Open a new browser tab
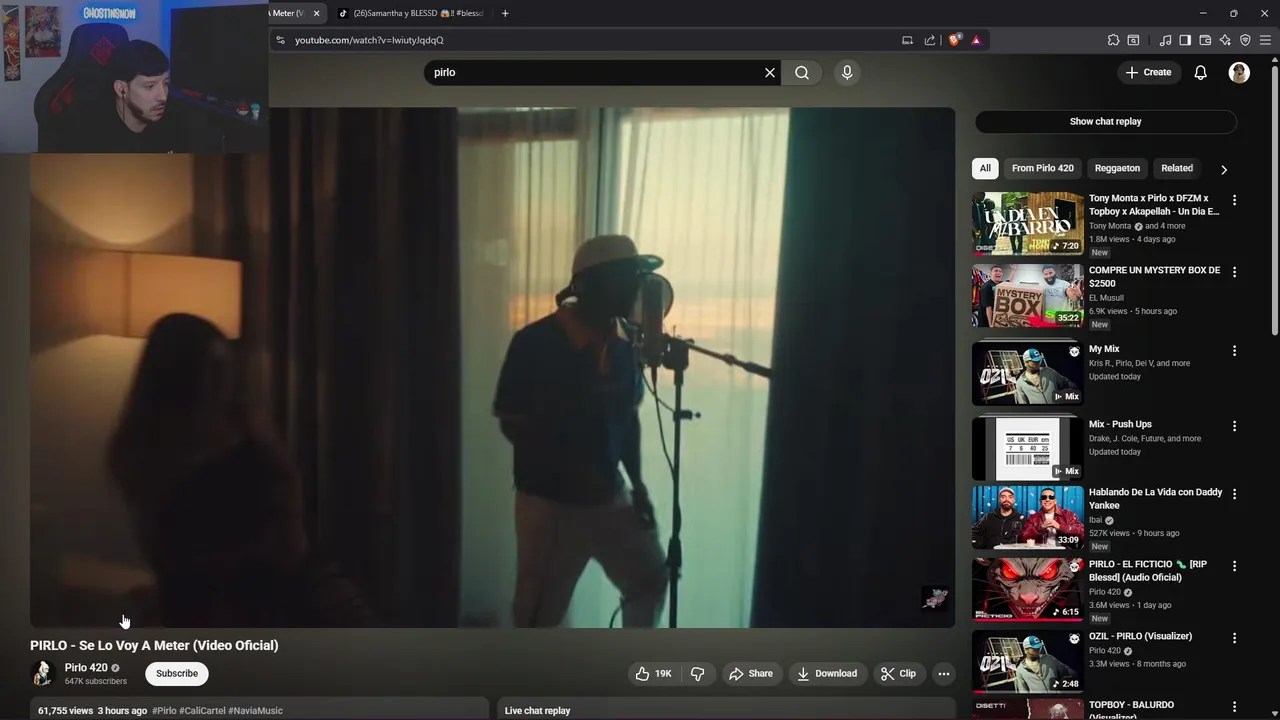 point(505,13)
